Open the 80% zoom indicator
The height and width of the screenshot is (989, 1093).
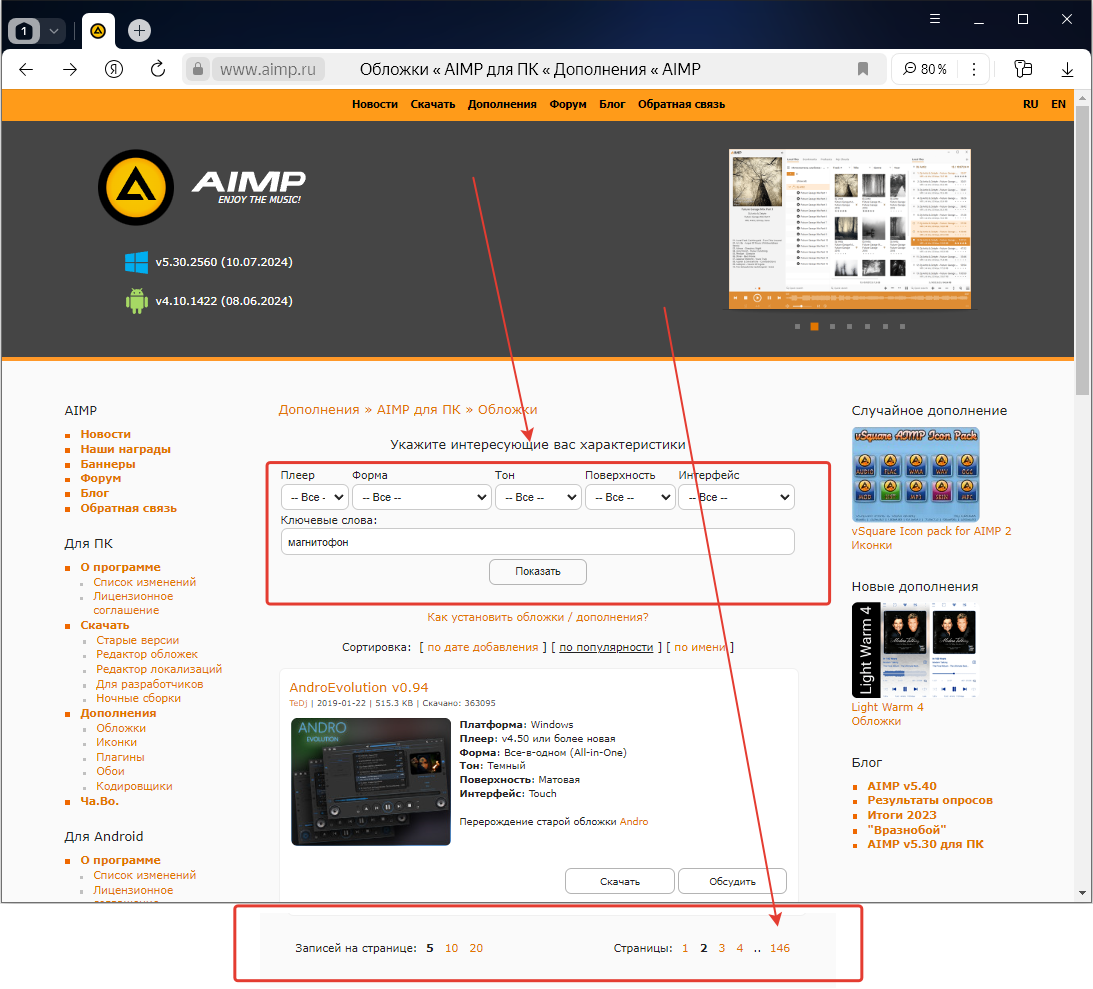pyautogui.click(x=925, y=69)
